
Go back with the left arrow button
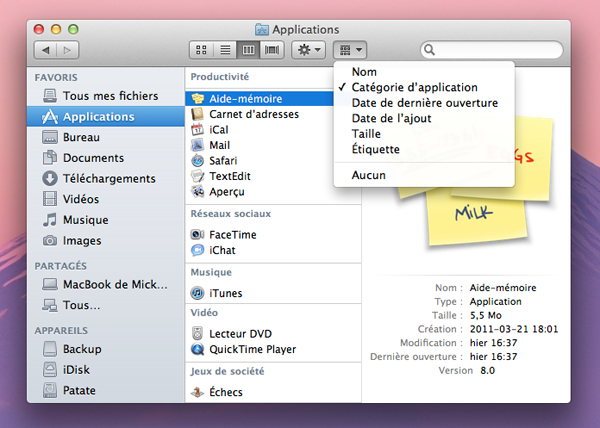pyautogui.click(x=46, y=50)
